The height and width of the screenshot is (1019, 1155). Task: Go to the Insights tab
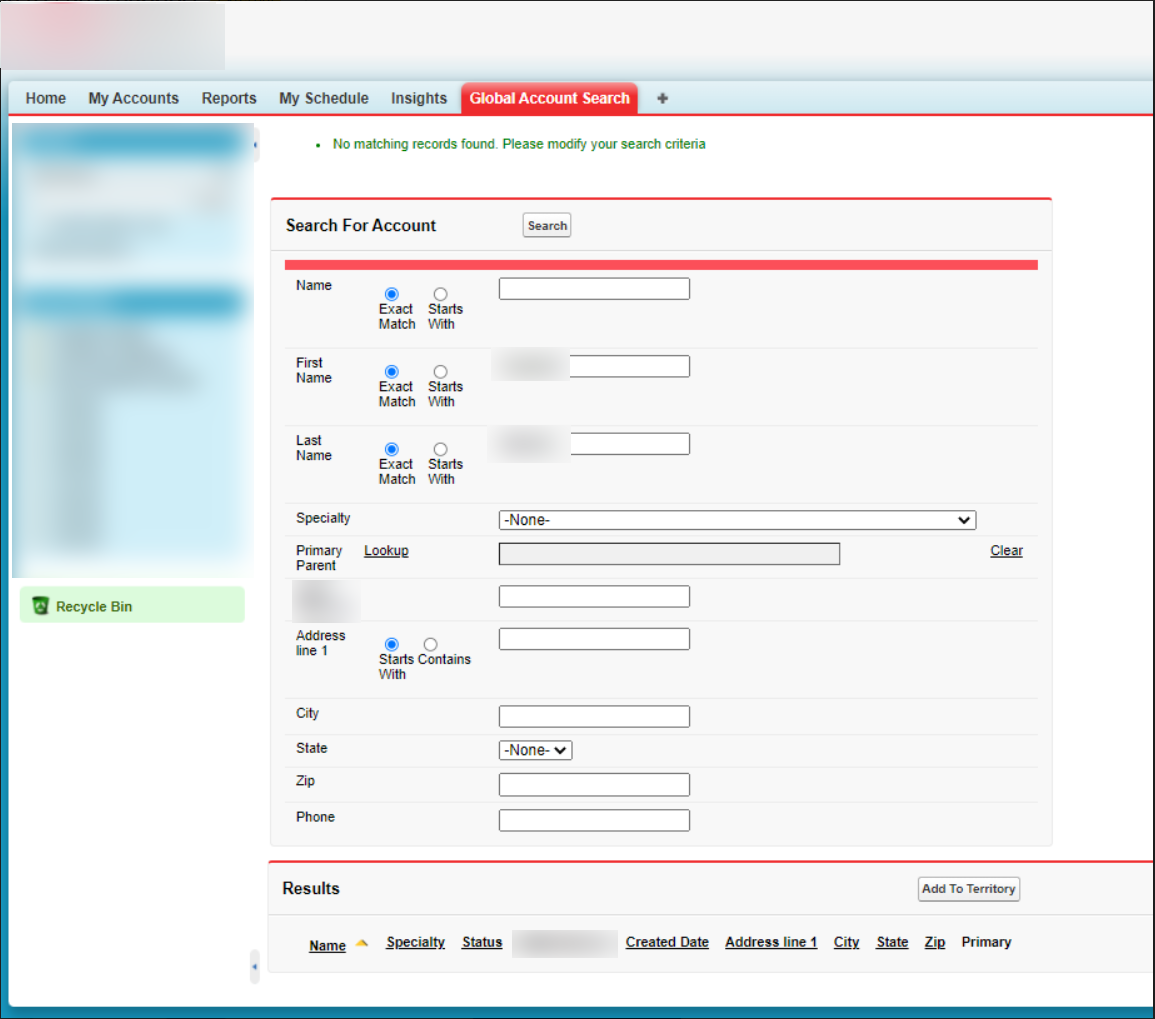[419, 98]
